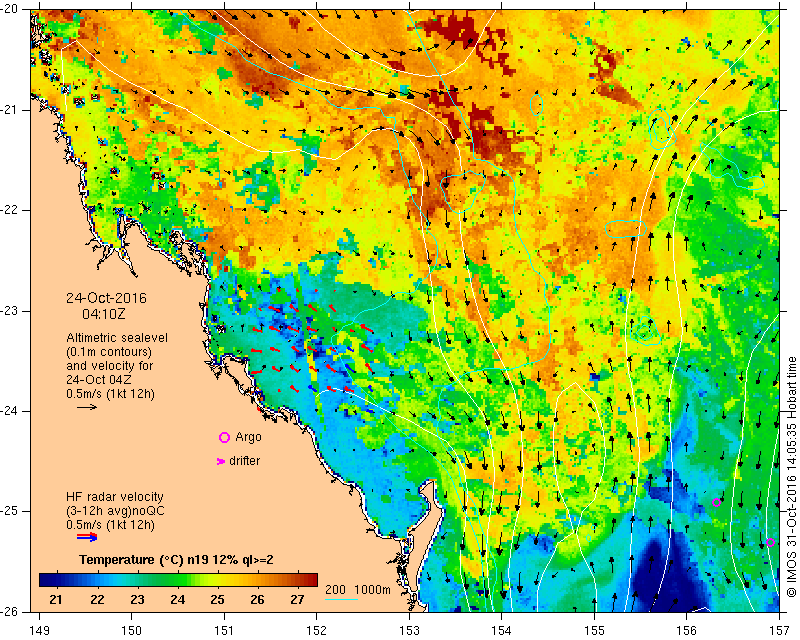Click the latitude axis label -25
Image resolution: width=800 pixels, height=640 pixels.
click(x=10, y=511)
